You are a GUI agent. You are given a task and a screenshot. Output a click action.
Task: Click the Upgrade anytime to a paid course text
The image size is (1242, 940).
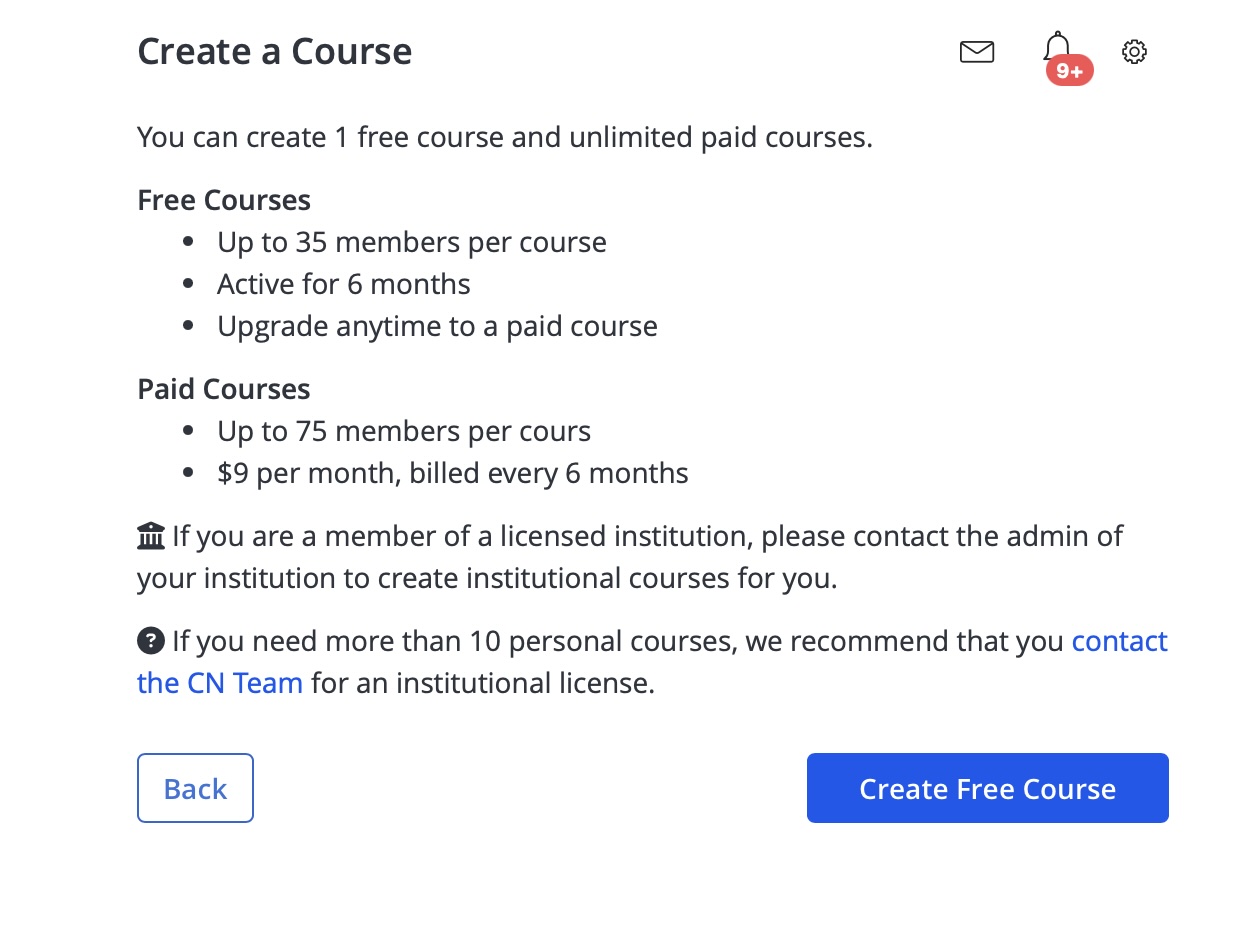[437, 326]
